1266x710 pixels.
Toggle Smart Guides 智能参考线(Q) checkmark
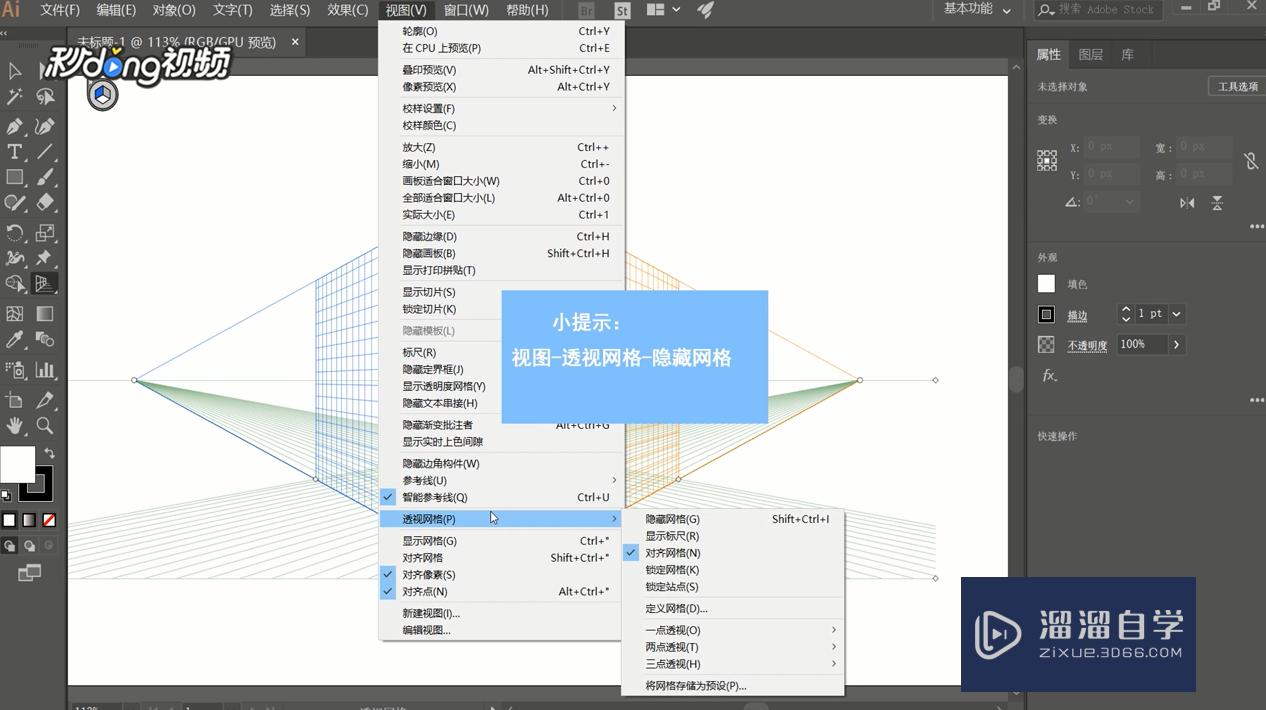(x=388, y=497)
